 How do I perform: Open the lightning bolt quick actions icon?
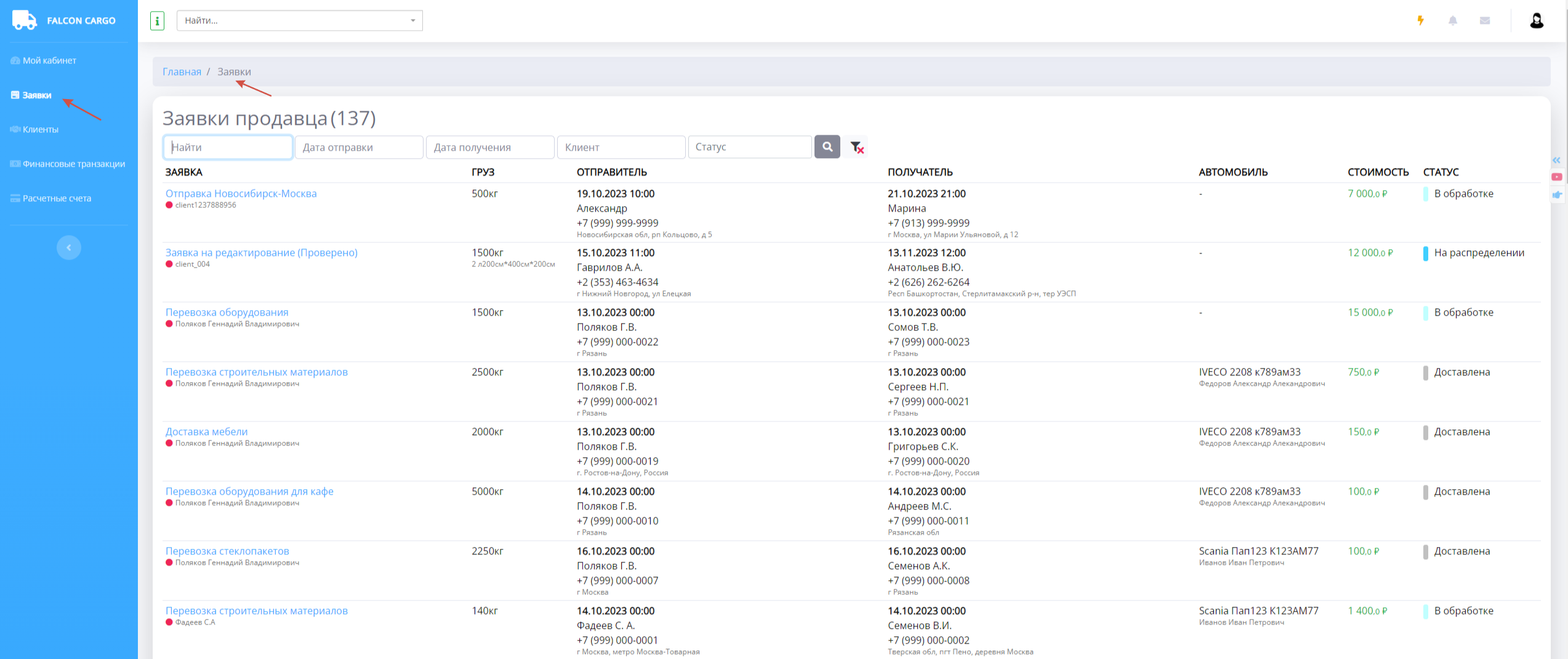1420,20
